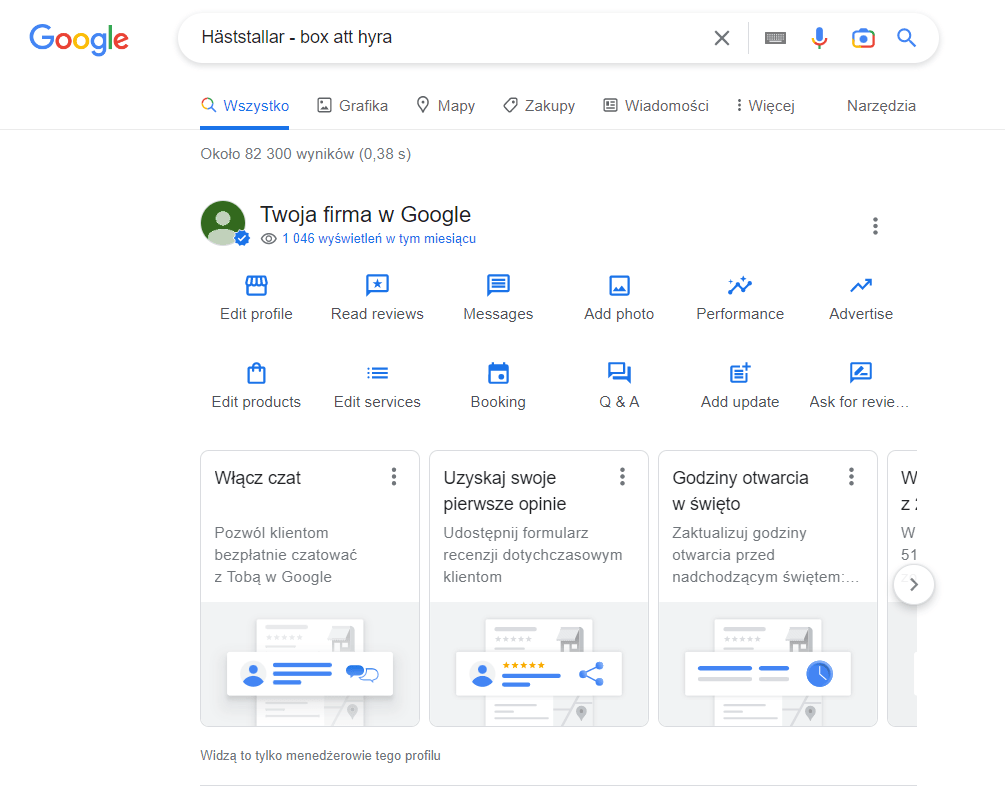
Task: Open the Narzędzia search tools
Action: [x=881, y=106]
